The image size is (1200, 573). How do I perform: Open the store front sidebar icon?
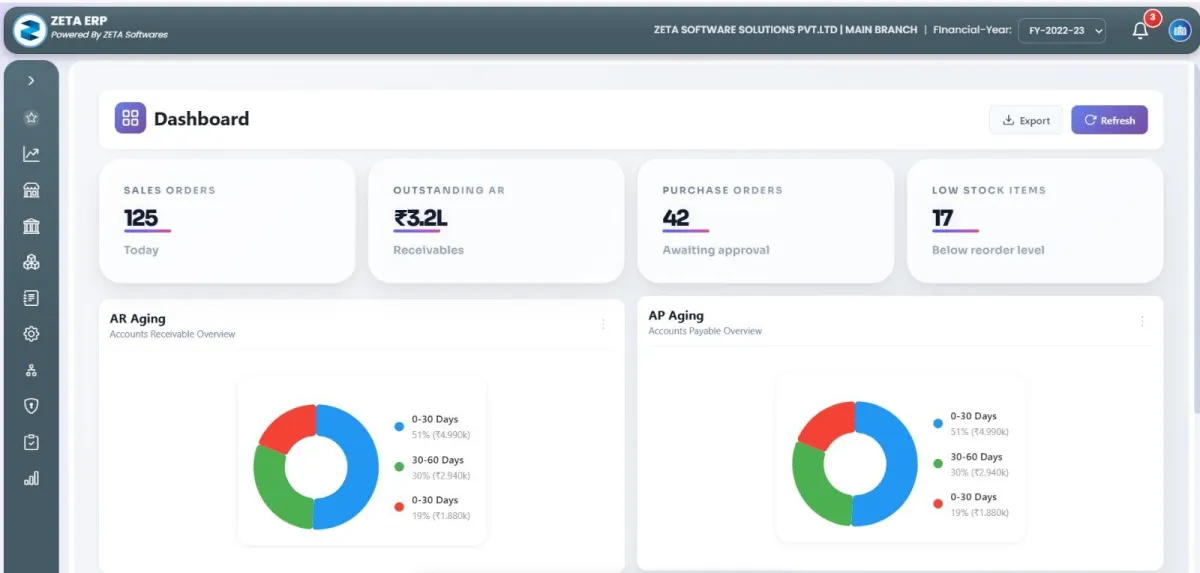point(31,190)
